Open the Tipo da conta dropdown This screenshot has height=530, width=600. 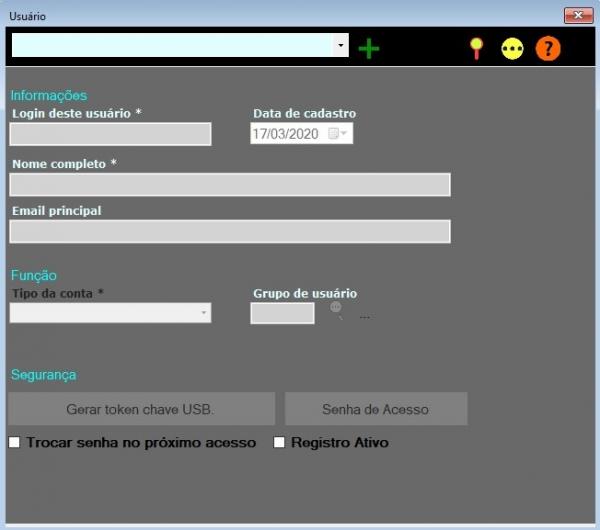point(204,313)
